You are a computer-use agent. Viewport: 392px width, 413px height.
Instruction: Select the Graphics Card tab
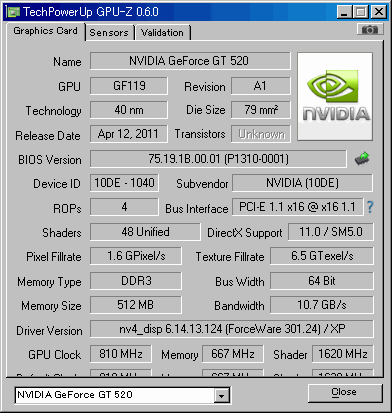tap(45, 31)
